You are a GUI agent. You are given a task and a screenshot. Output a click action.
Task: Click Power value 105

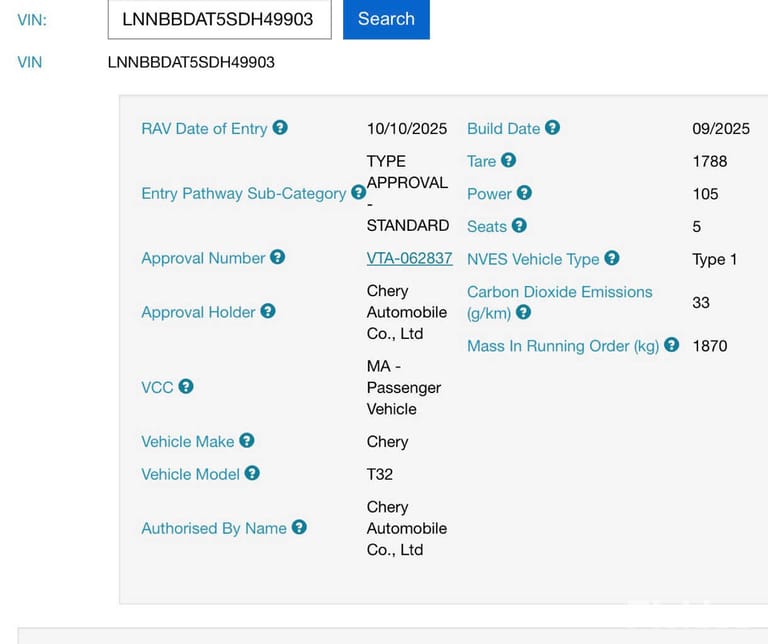705,193
